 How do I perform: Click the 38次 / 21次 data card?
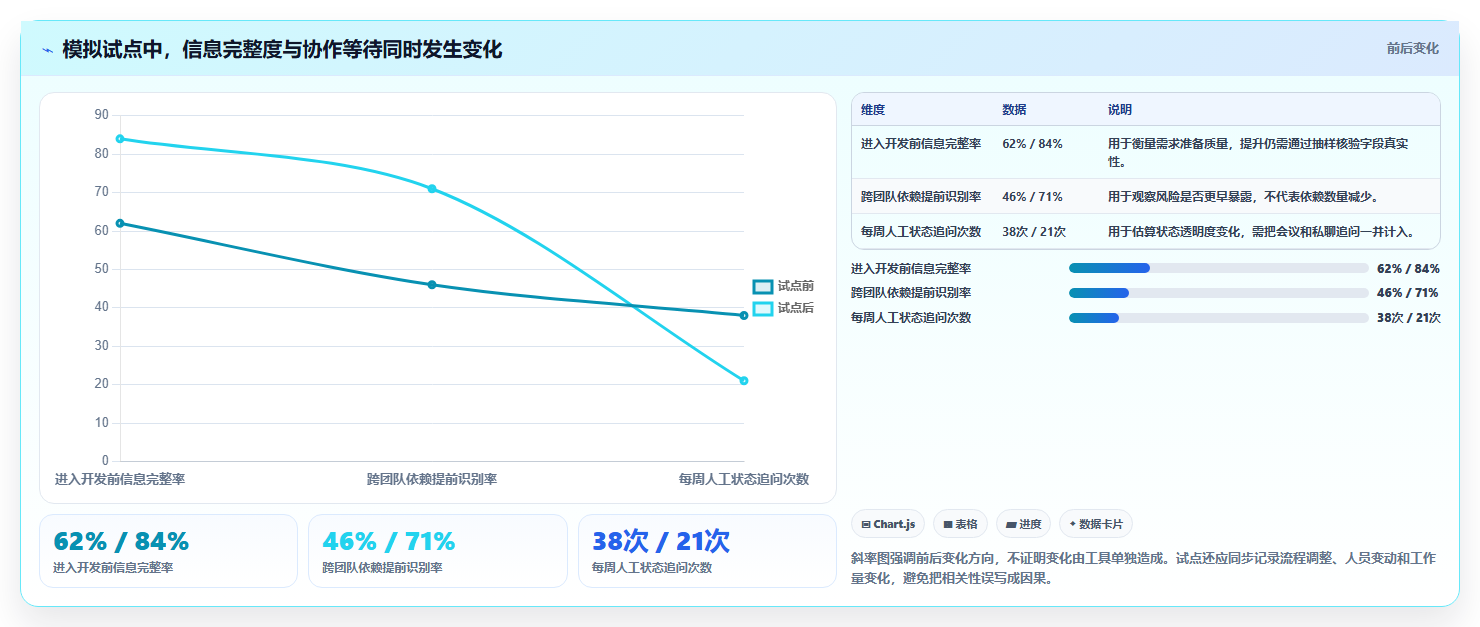(707, 551)
